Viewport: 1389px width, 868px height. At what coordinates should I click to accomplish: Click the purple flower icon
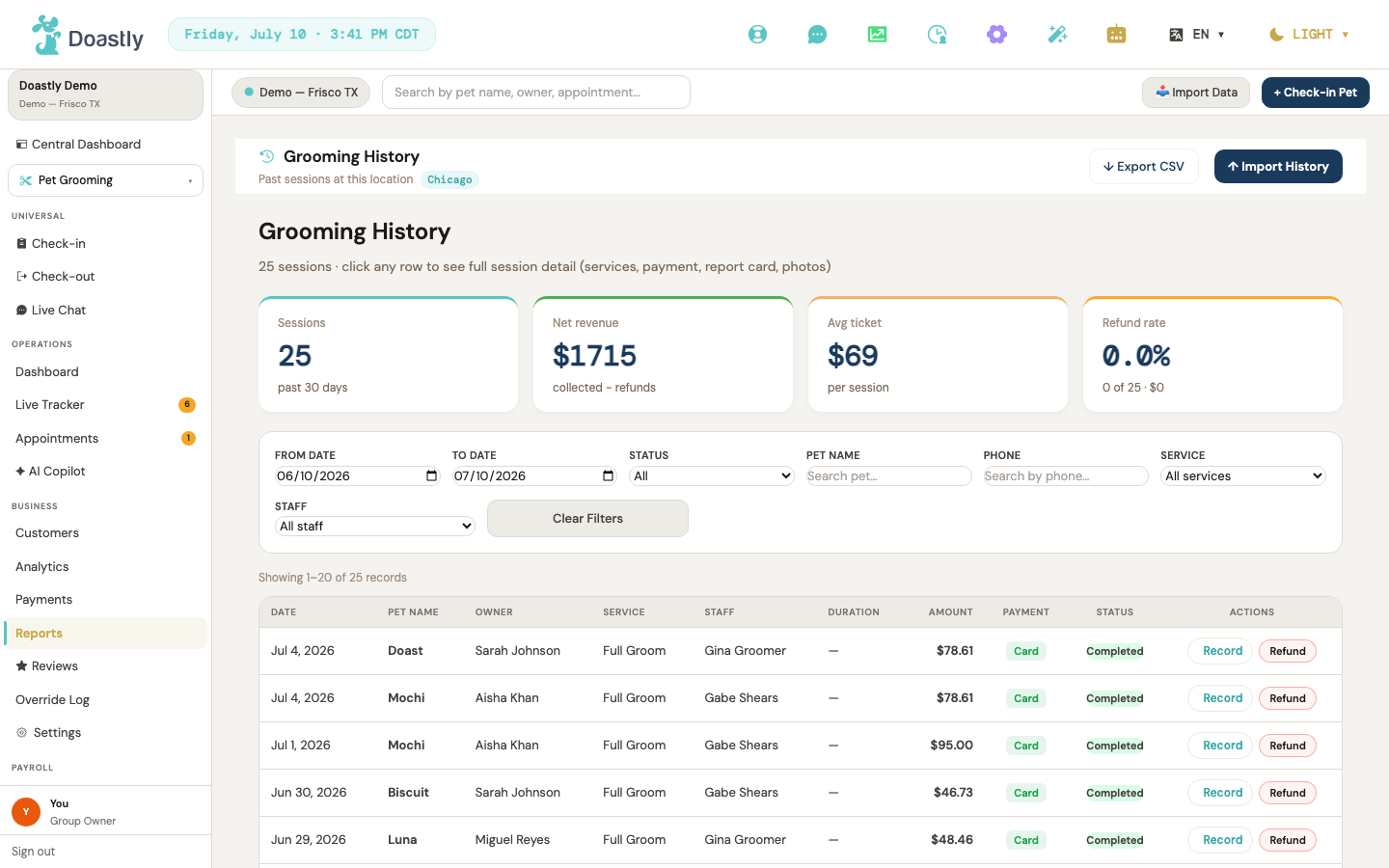[x=996, y=35]
